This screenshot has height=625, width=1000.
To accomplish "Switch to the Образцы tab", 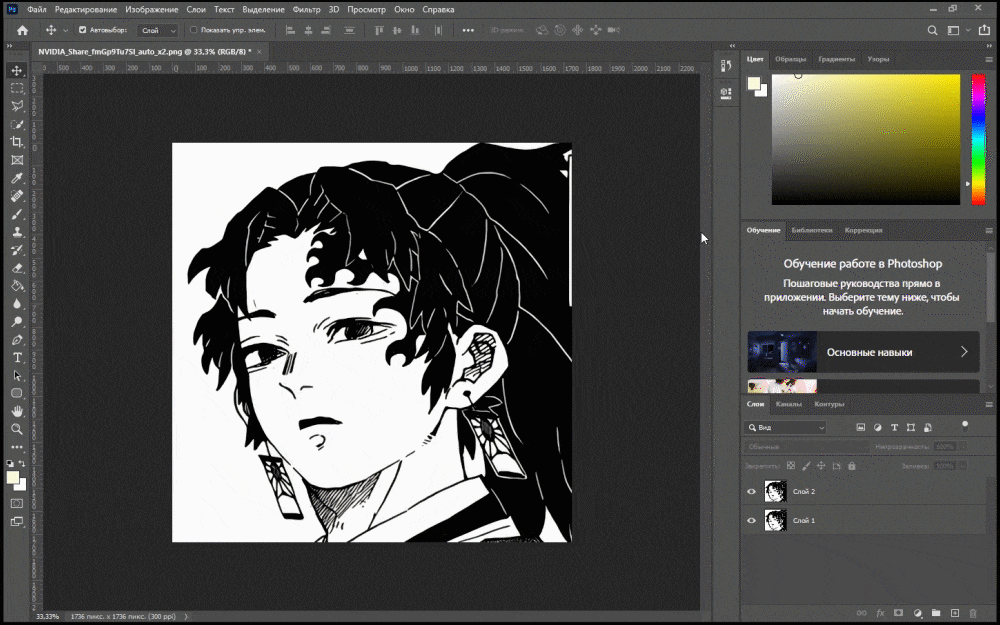I will 791,59.
